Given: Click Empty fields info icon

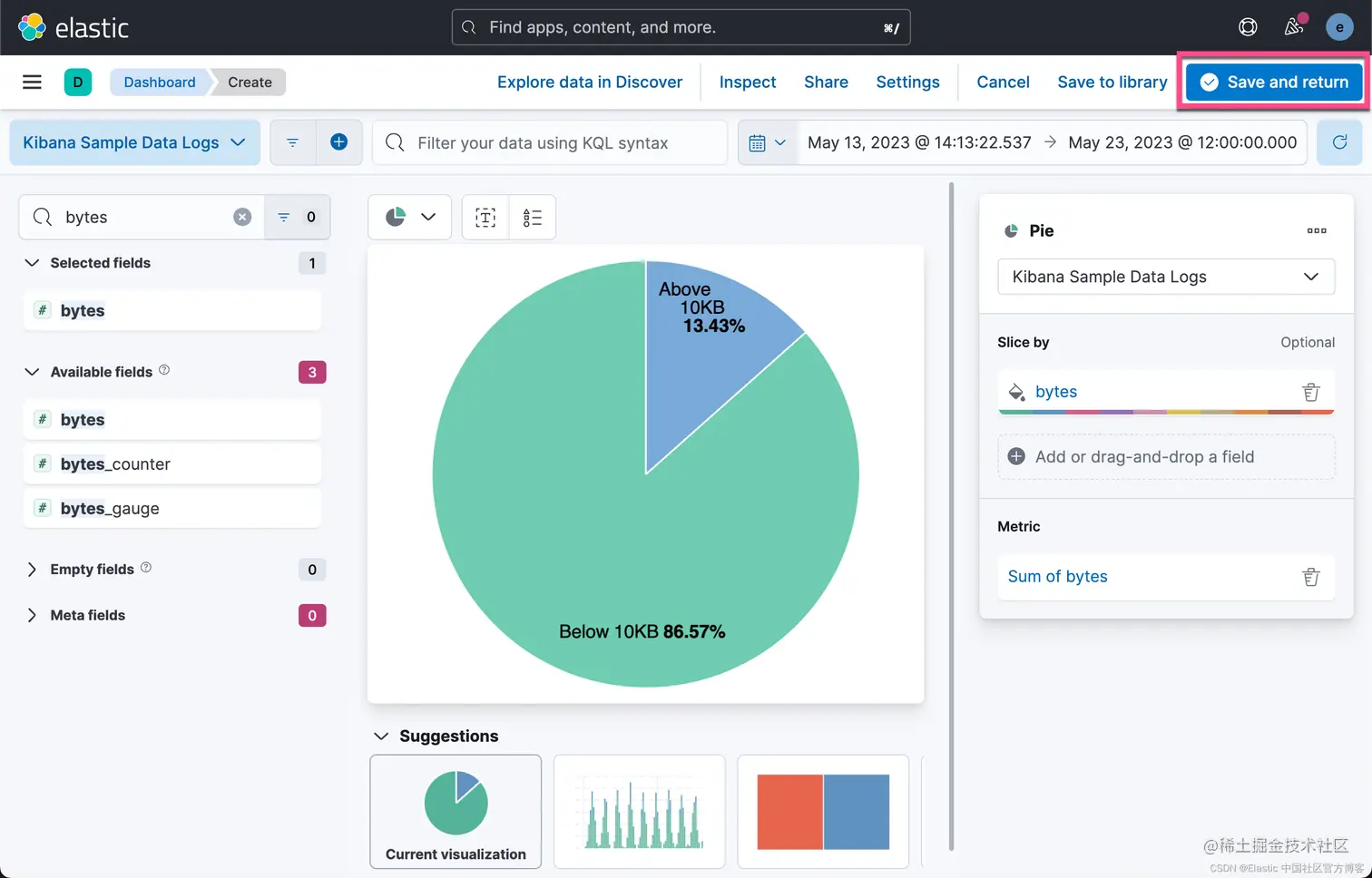Looking at the screenshot, I should click(x=146, y=568).
